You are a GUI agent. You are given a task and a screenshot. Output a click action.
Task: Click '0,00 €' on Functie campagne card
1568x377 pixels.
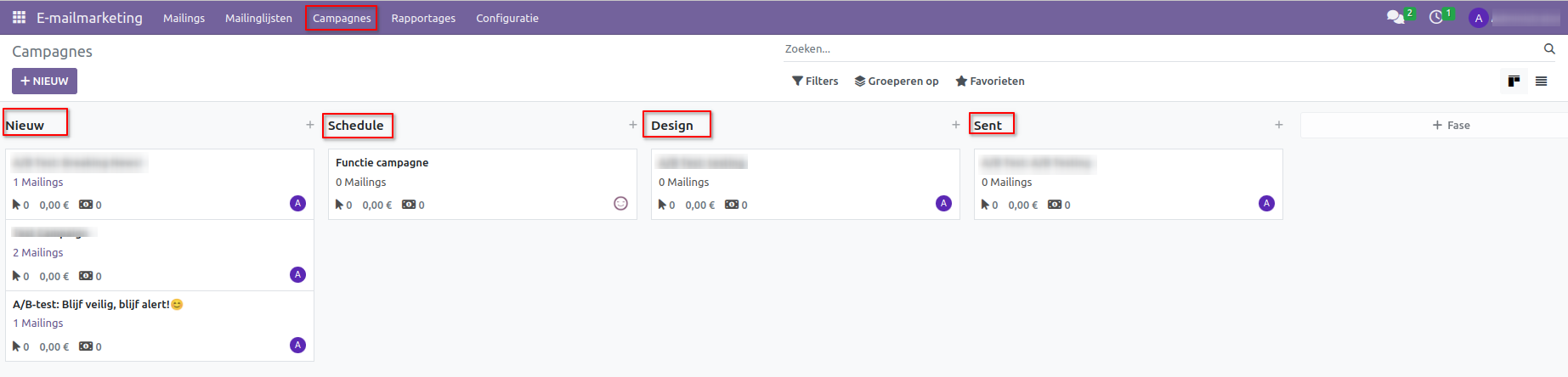coord(377,205)
